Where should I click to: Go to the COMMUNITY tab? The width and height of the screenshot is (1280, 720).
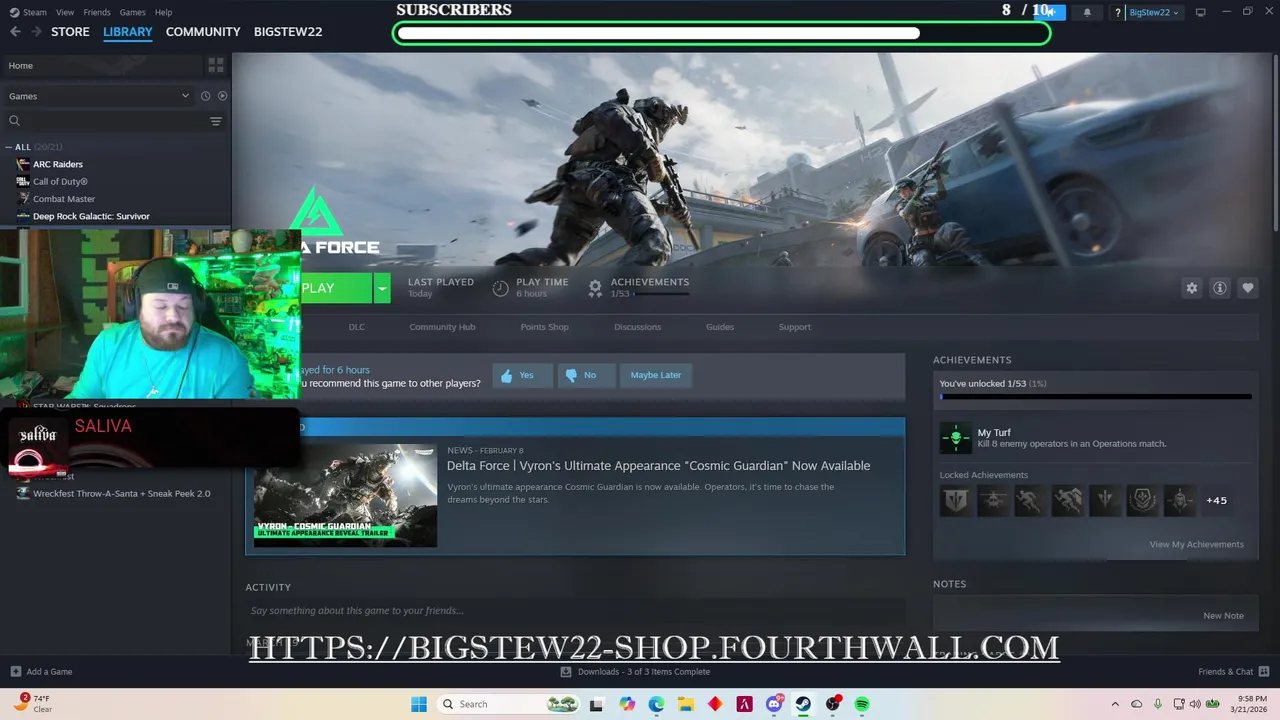pyautogui.click(x=203, y=32)
